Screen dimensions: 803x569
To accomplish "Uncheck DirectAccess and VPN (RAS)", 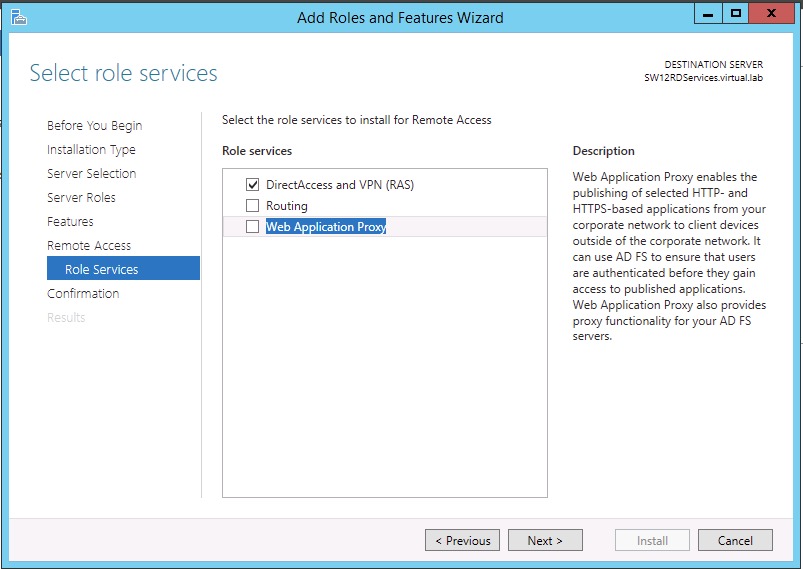I will (x=252, y=184).
